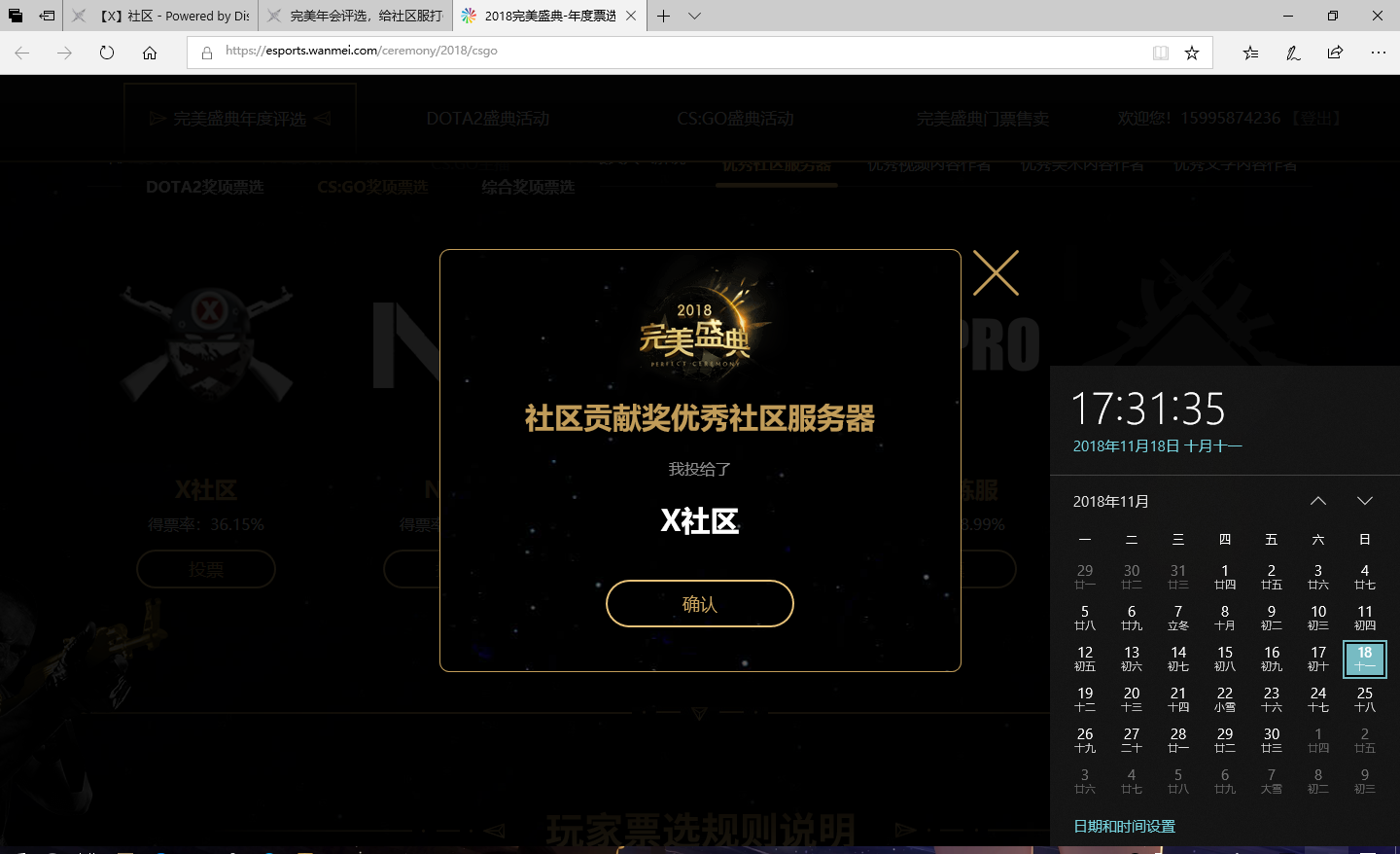Select the 优秀社区服务器 award category
1400x854 pixels.
775,163
